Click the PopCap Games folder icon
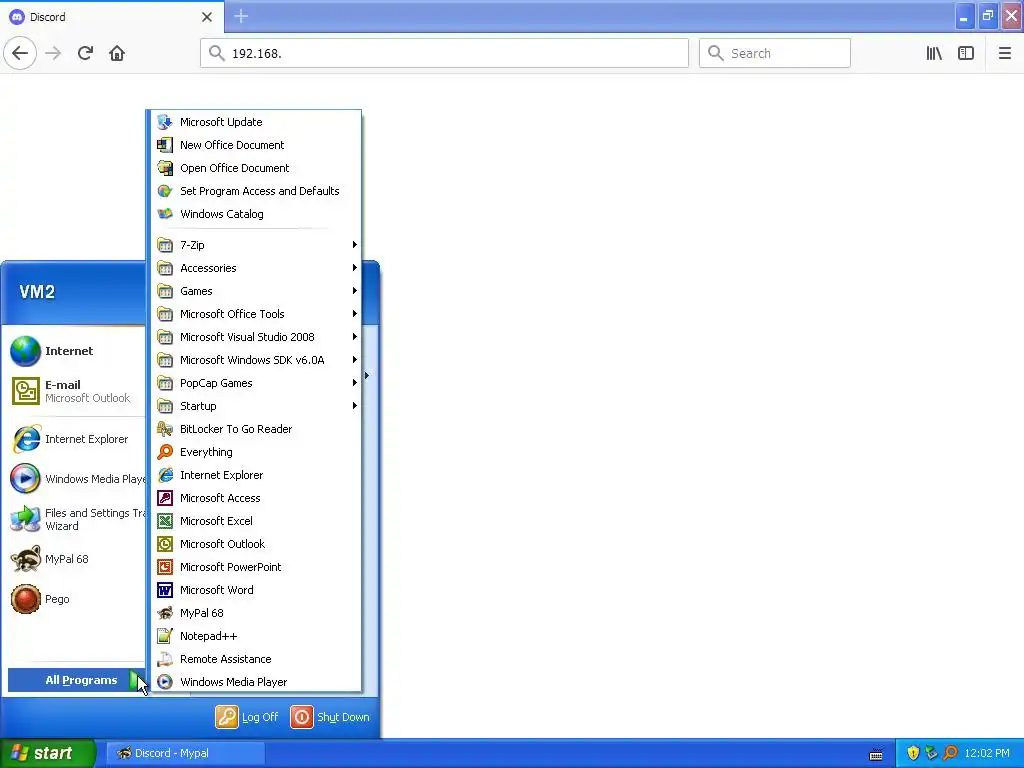The height and width of the screenshot is (768, 1024). 165,383
